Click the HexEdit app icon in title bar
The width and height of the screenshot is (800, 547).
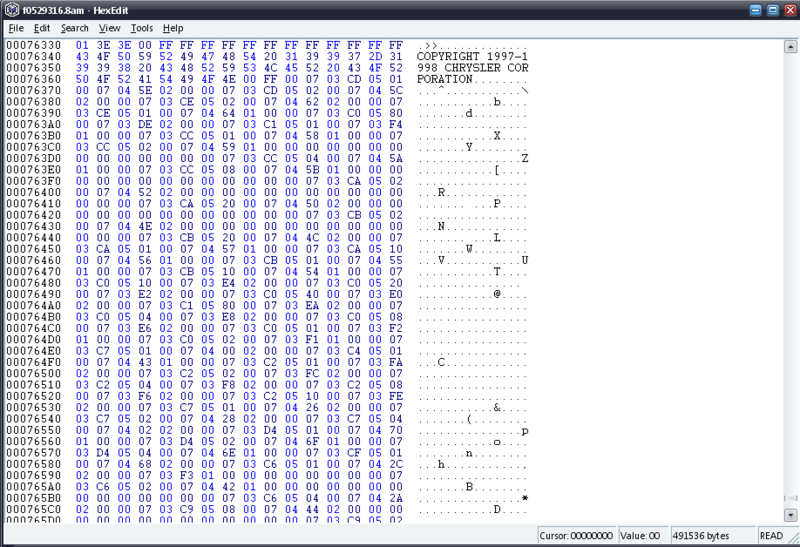(10, 10)
